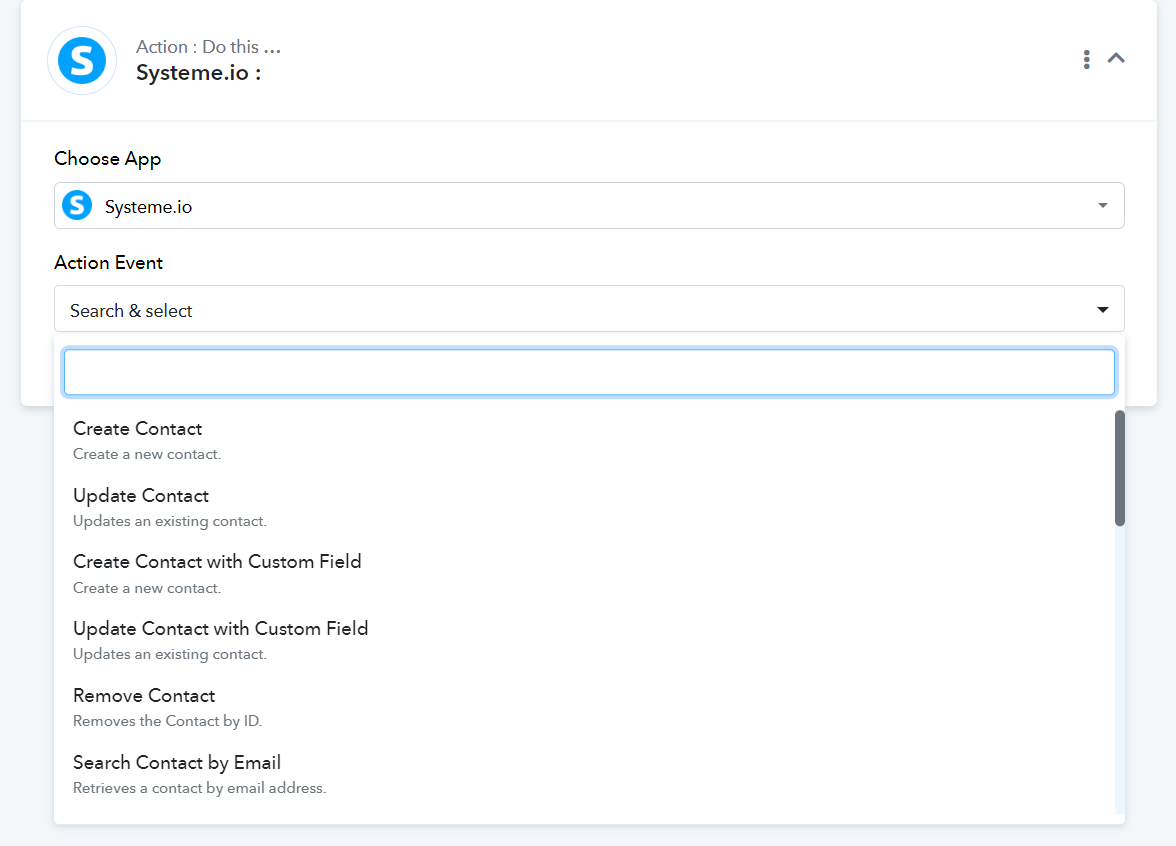Select the Update Contact action
This screenshot has height=846, width=1176.
[x=589, y=508]
